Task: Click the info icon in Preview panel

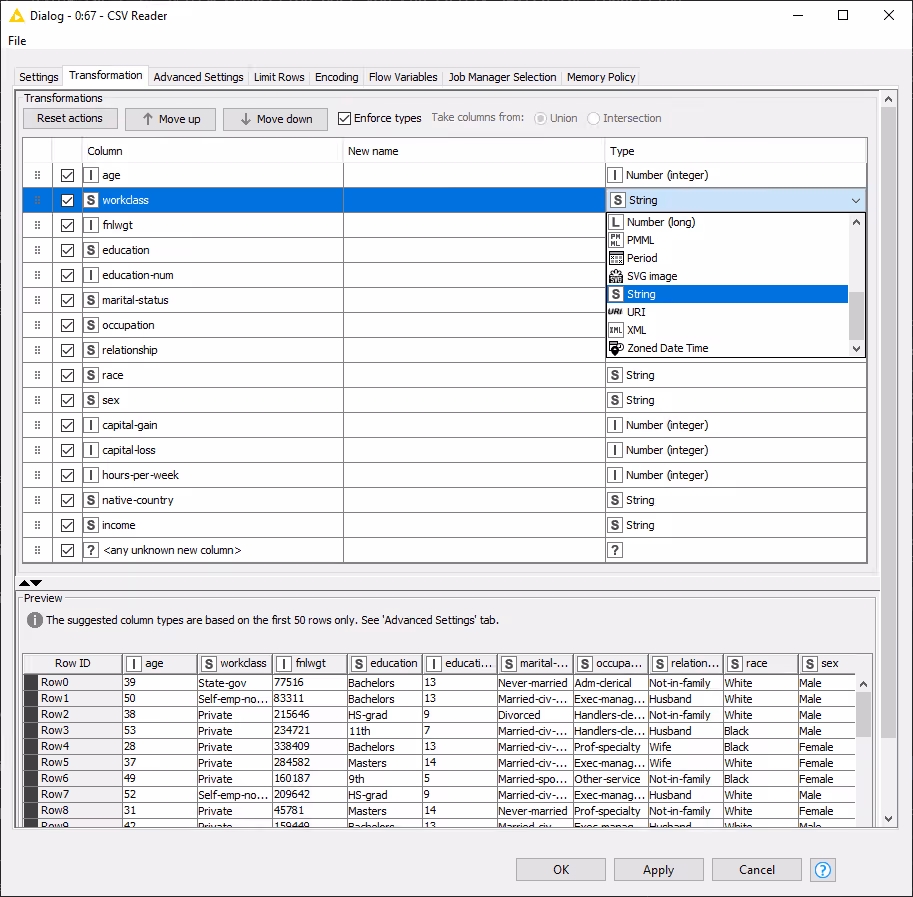Action: pyautogui.click(x=34, y=620)
